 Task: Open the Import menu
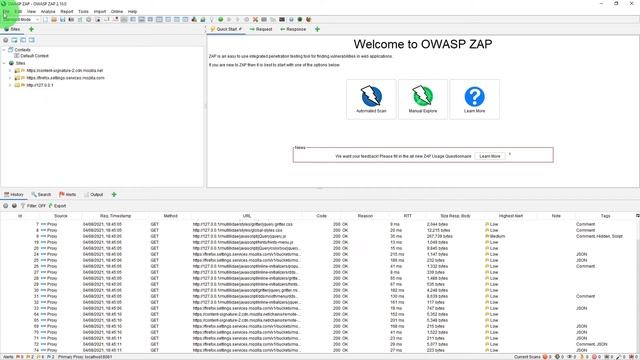coord(100,11)
